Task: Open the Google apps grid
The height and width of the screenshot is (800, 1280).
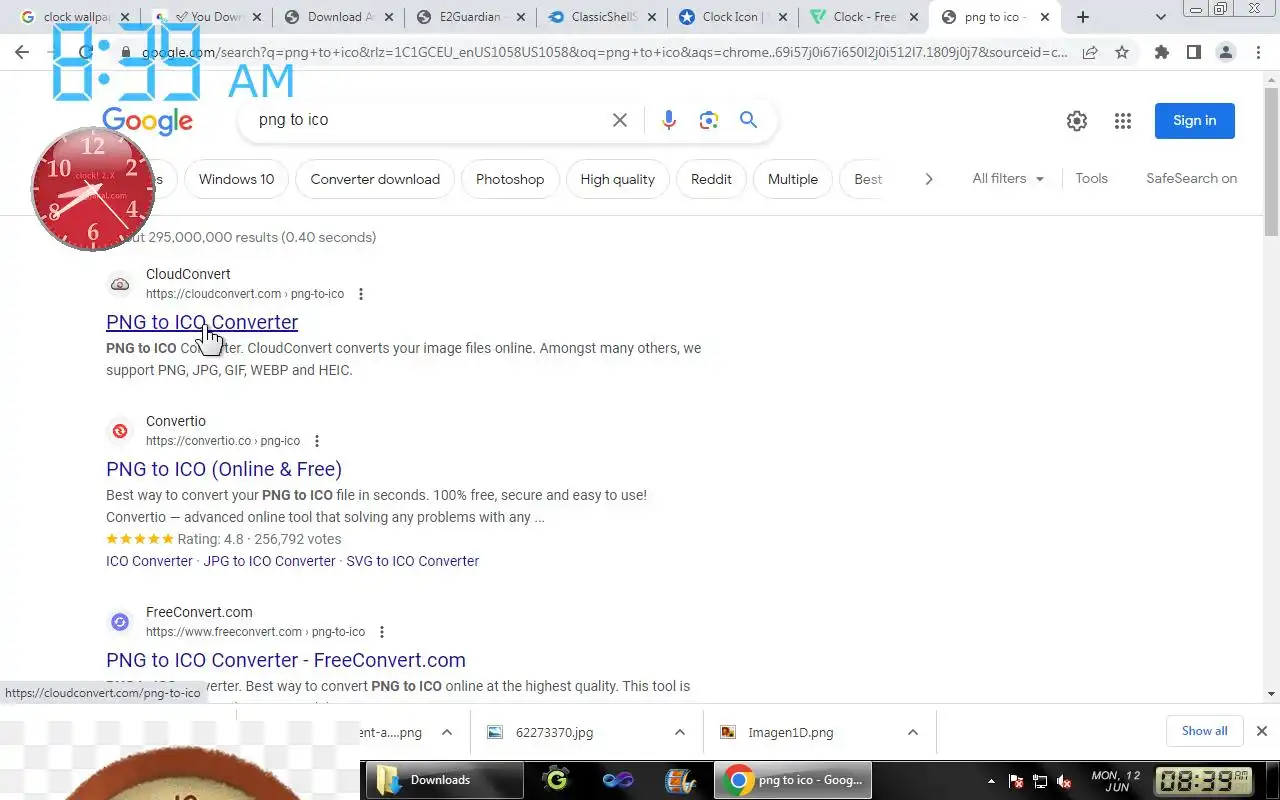Action: click(1123, 121)
